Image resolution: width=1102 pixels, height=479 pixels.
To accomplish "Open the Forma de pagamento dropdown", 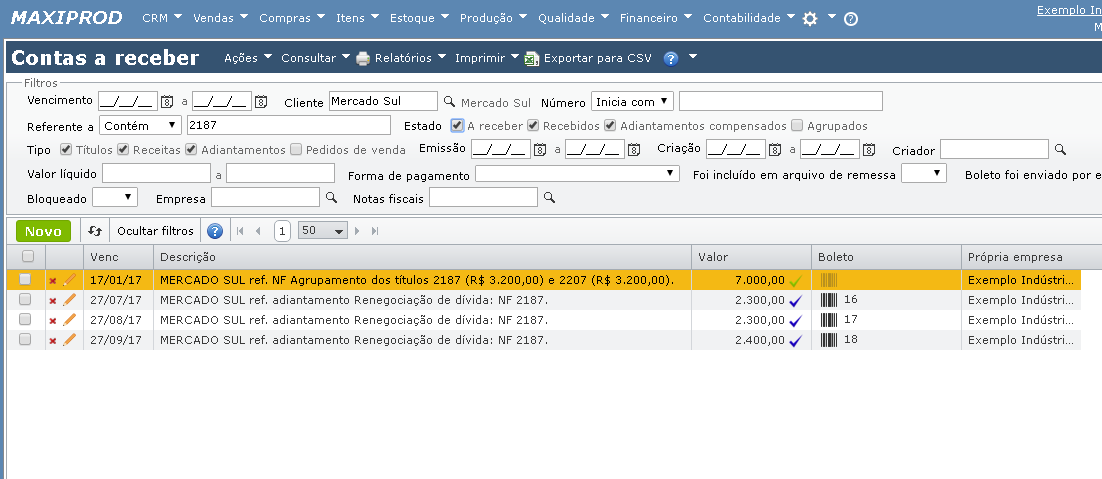I will [577, 173].
